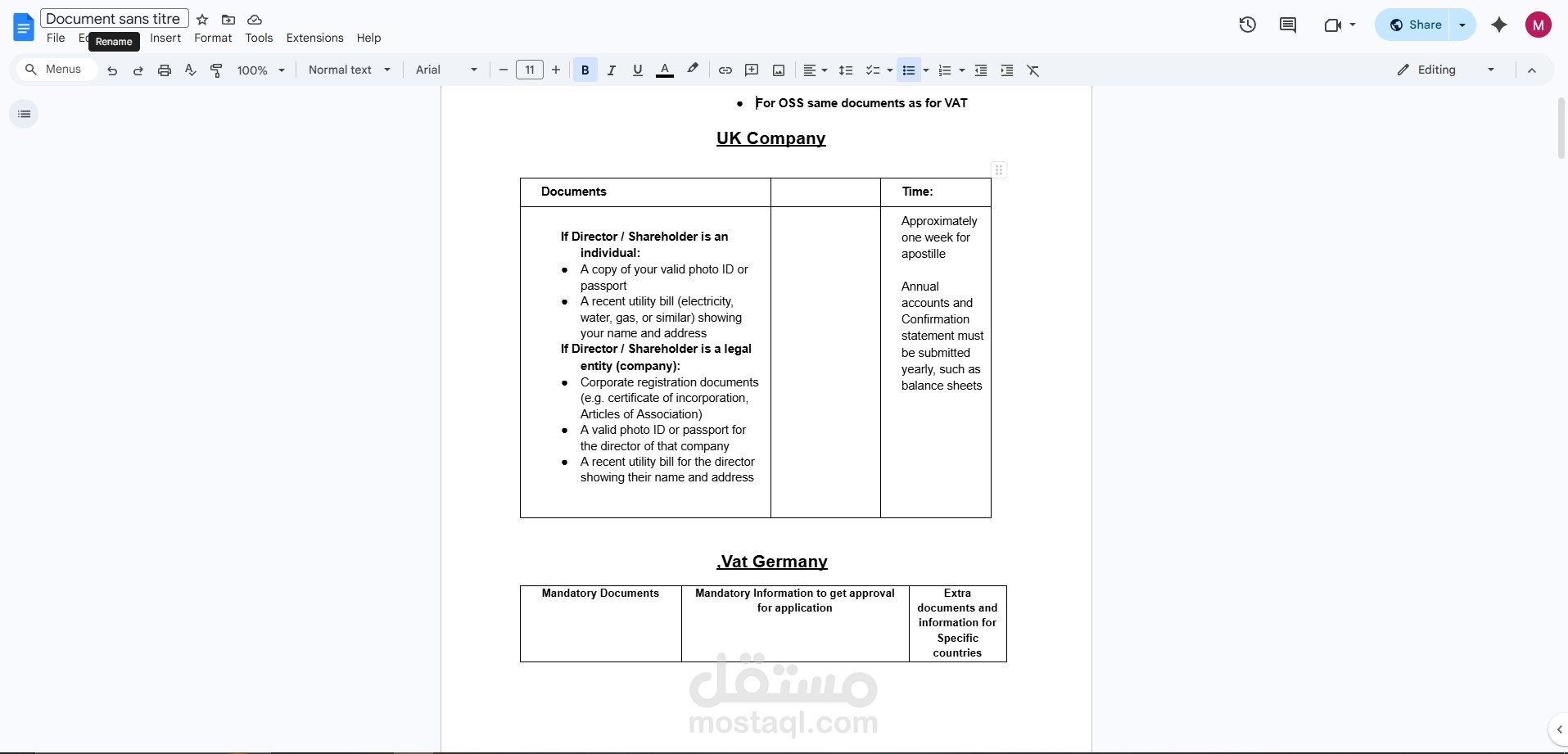1568x754 pixels.
Task: Open the comments panel icon
Action: (1288, 25)
